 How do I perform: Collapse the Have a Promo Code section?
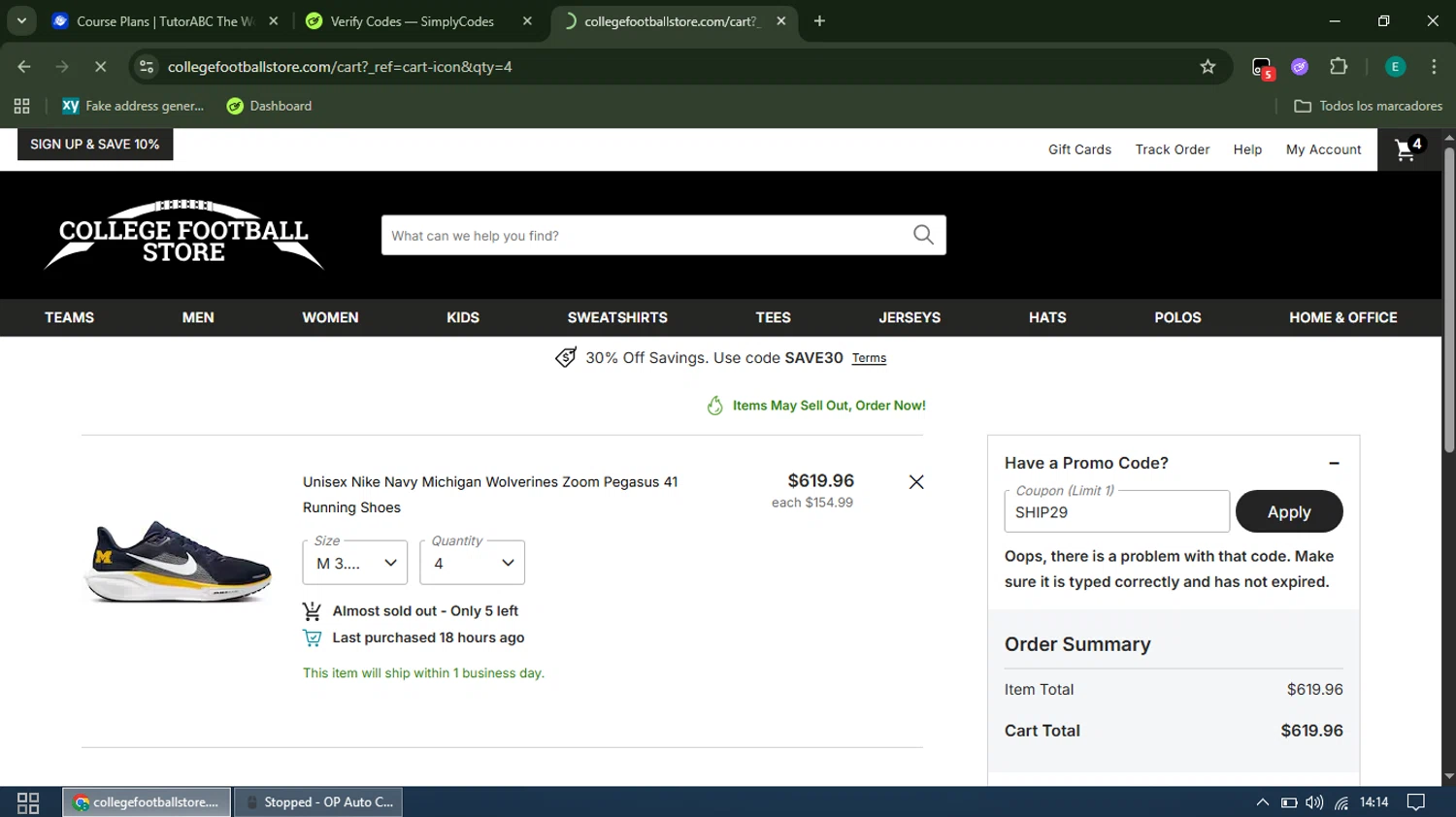point(1334,463)
